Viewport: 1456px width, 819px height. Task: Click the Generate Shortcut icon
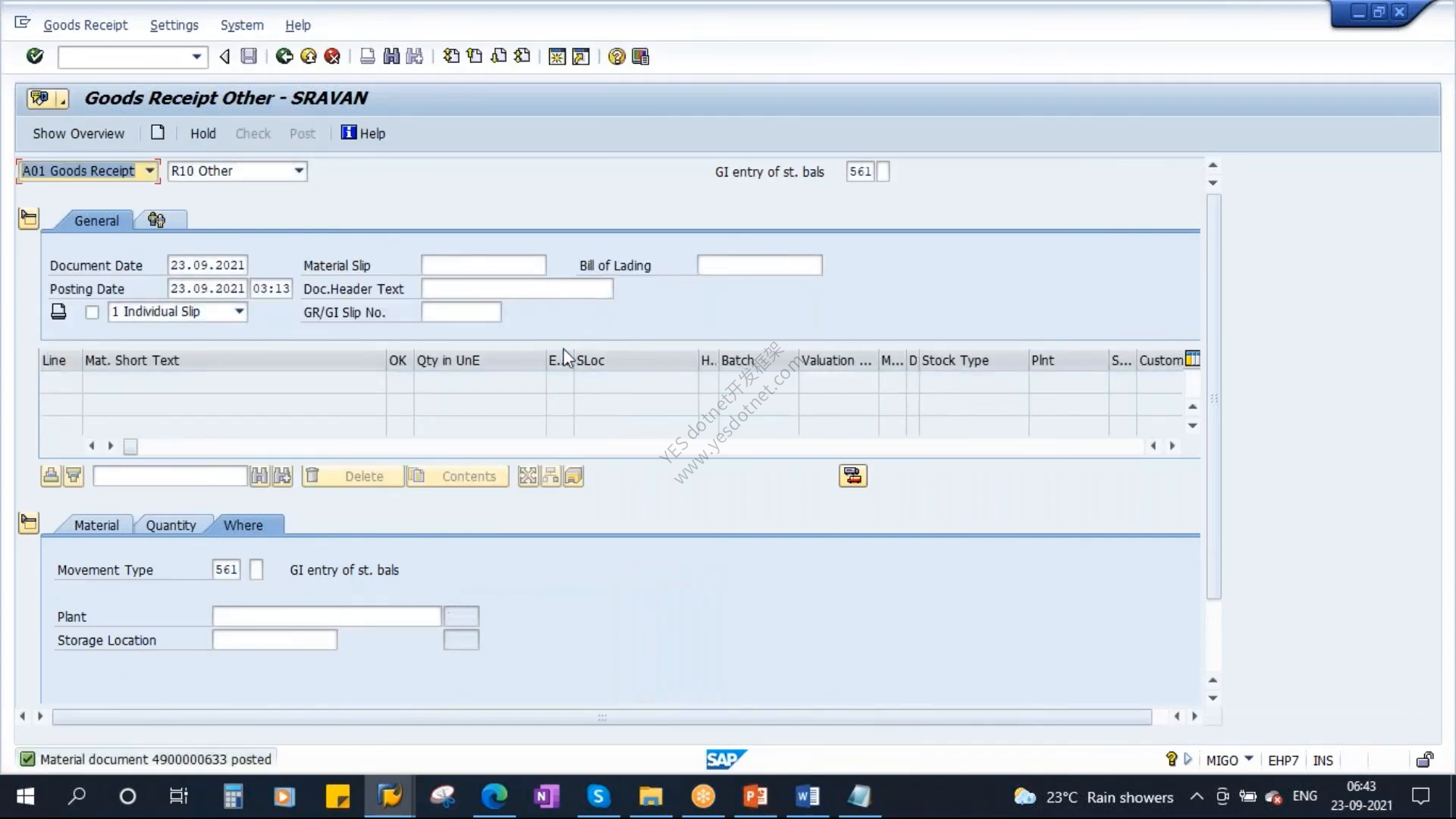(x=581, y=57)
